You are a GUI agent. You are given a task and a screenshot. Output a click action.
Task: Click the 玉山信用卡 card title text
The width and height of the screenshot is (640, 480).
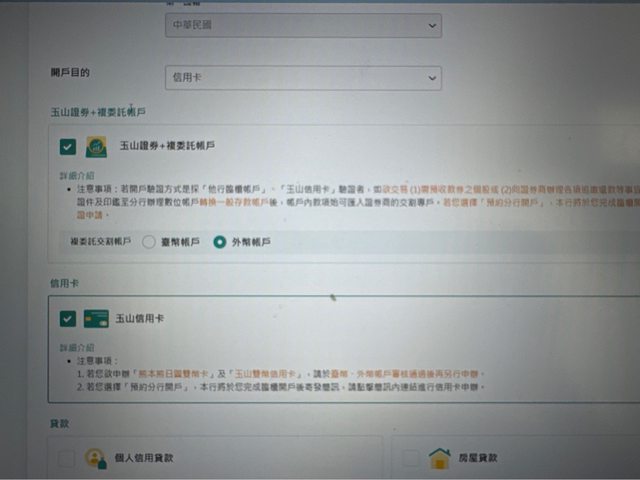click(140, 319)
